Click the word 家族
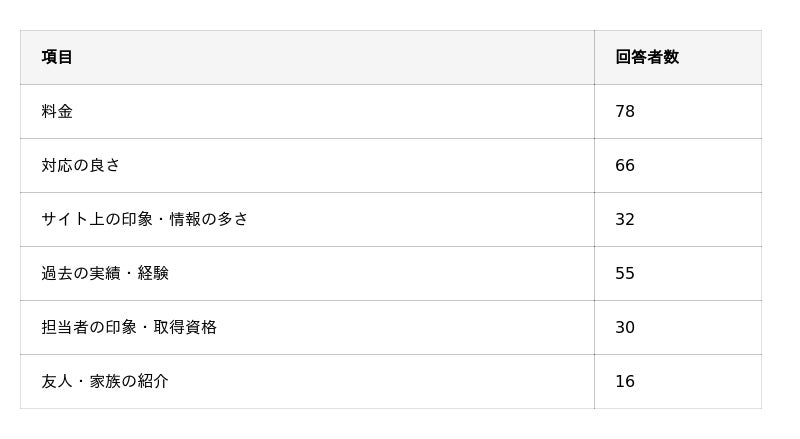Viewport: 800px width, 439px height. click(105, 381)
